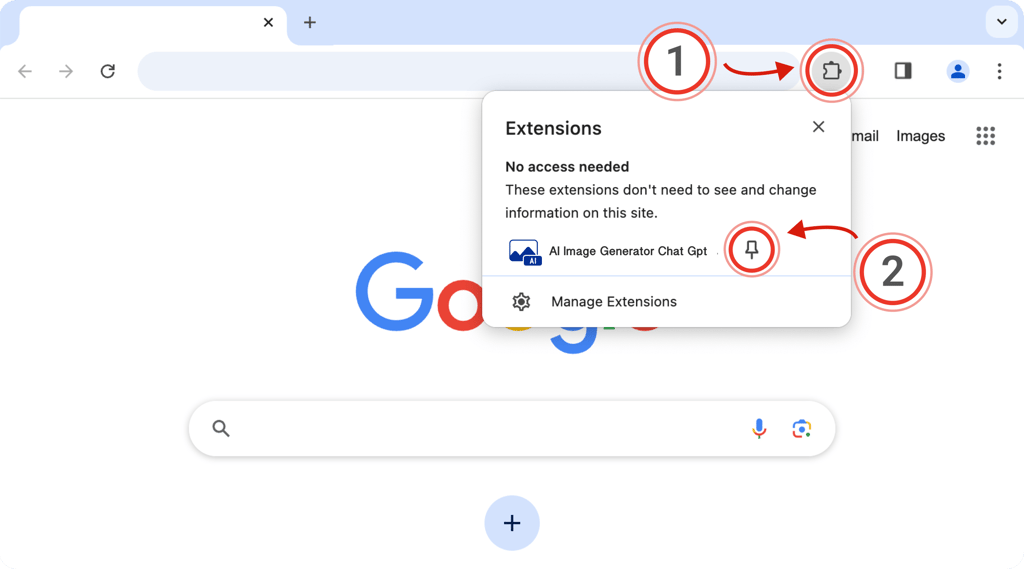Go forward to the next page
The image size is (1024, 569).
pyautogui.click(x=66, y=71)
